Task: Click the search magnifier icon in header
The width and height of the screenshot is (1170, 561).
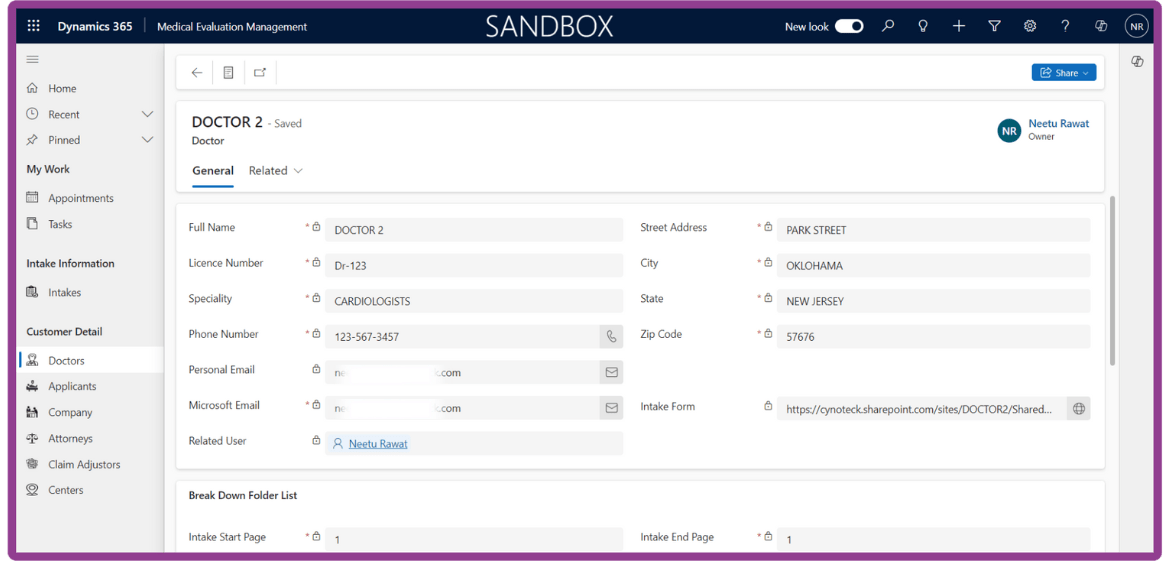Action: tap(887, 26)
